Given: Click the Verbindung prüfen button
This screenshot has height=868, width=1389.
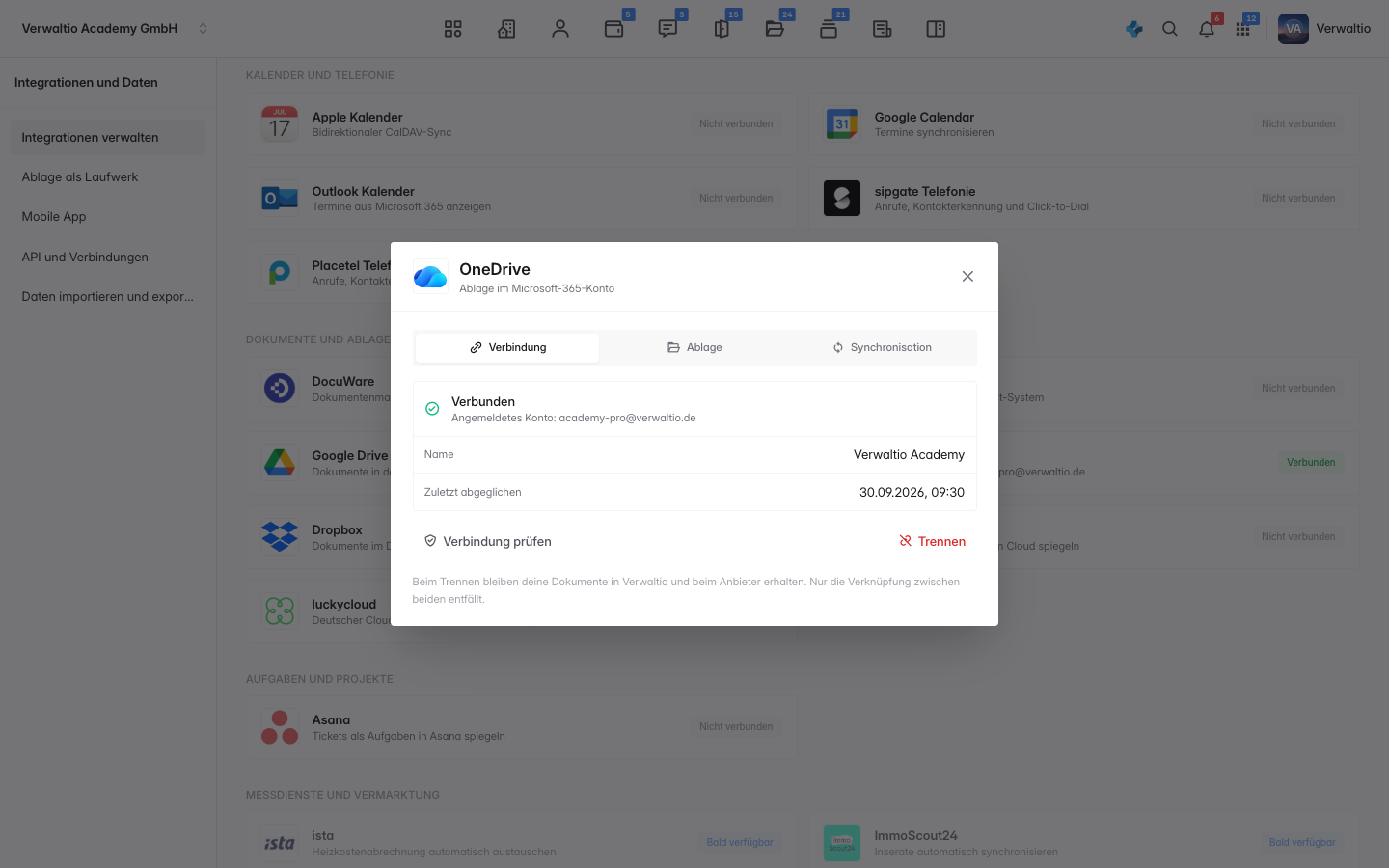Looking at the screenshot, I should (x=487, y=541).
